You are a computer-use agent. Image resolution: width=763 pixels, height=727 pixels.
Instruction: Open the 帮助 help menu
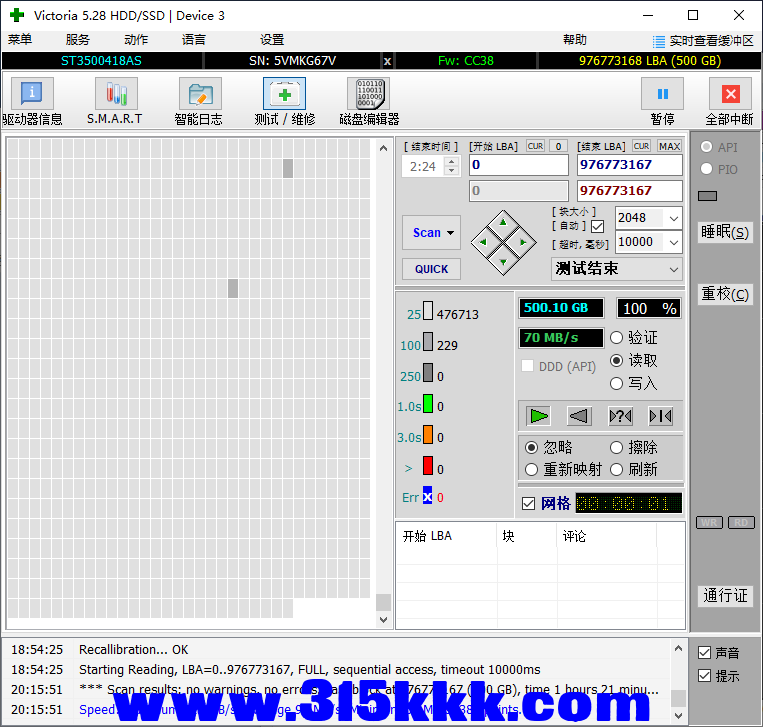click(x=575, y=40)
